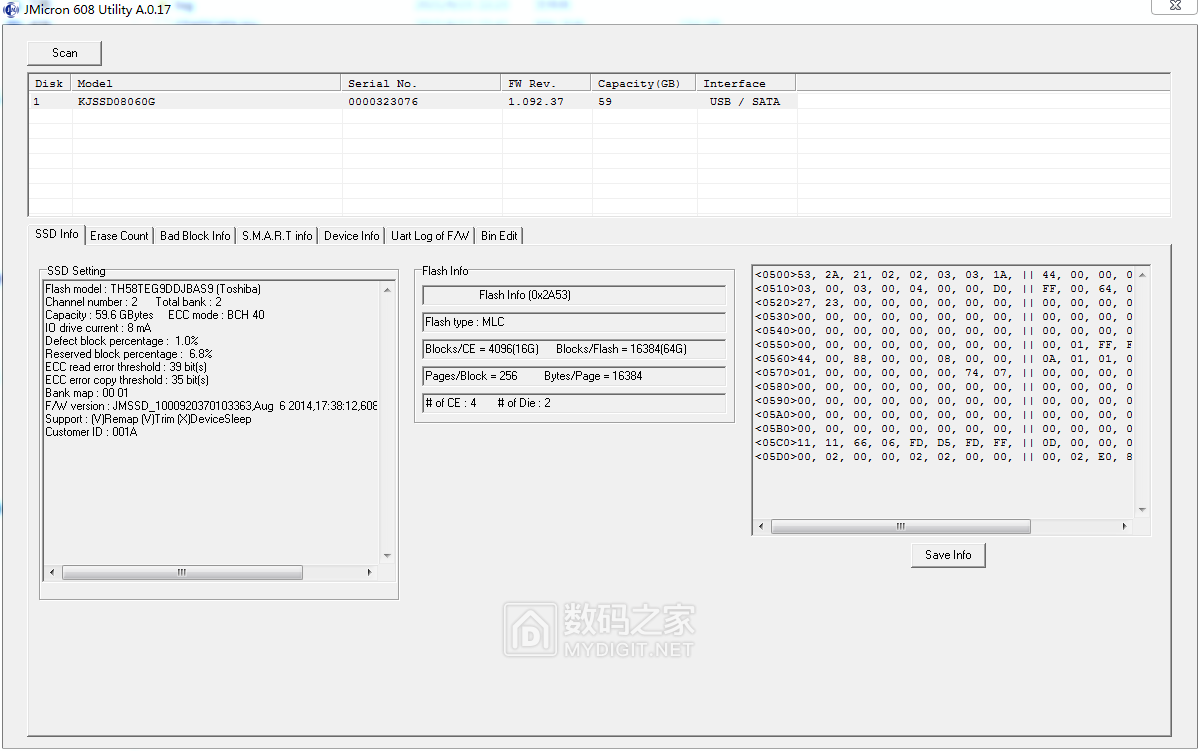Viewport: 1200px width, 751px height.
Task: Click the hex dump scroll up arrow
Action: coord(1142,274)
